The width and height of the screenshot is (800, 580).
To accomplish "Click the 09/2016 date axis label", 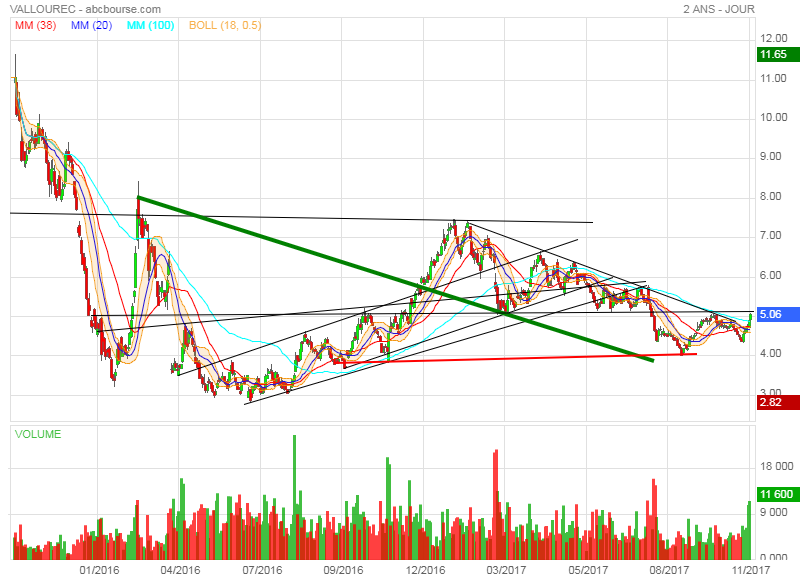I will click(343, 570).
